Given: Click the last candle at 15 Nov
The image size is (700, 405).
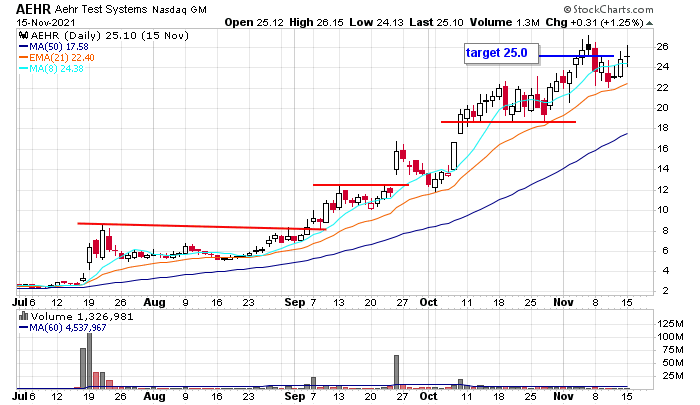Looking at the screenshot, I should coord(627,56).
